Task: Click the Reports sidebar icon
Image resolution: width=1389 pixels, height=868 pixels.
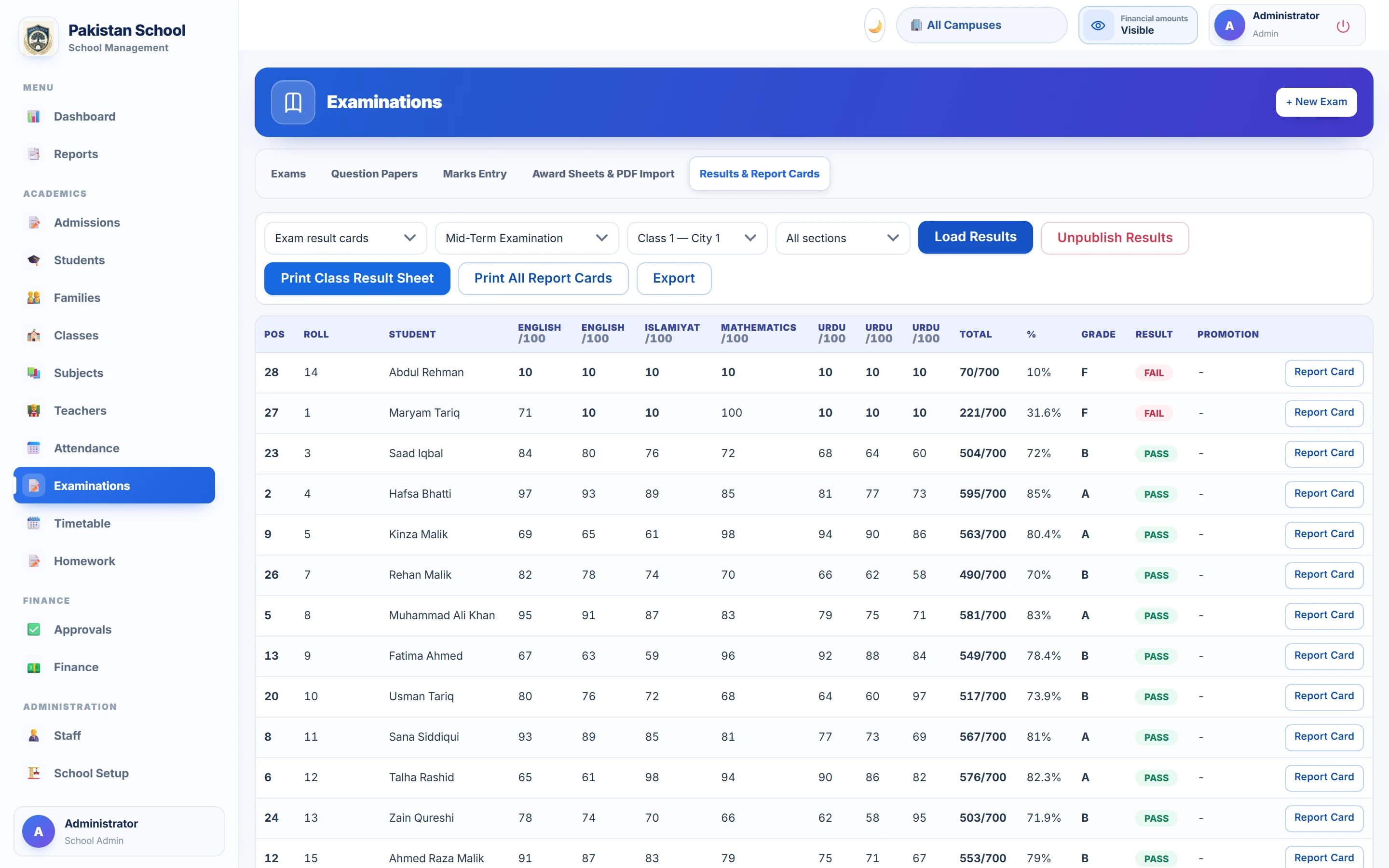Action: pos(34,154)
